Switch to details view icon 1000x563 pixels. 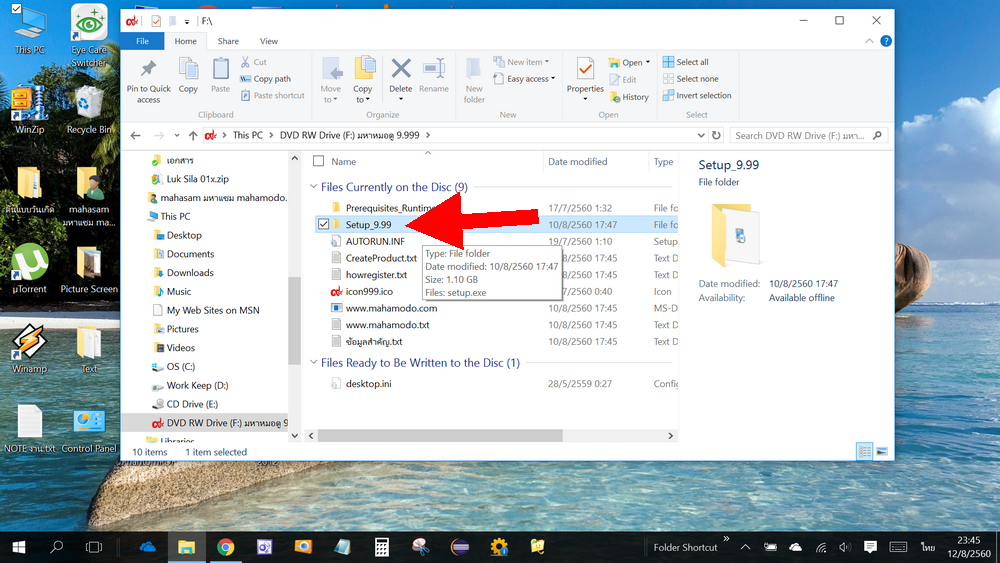tap(865, 451)
